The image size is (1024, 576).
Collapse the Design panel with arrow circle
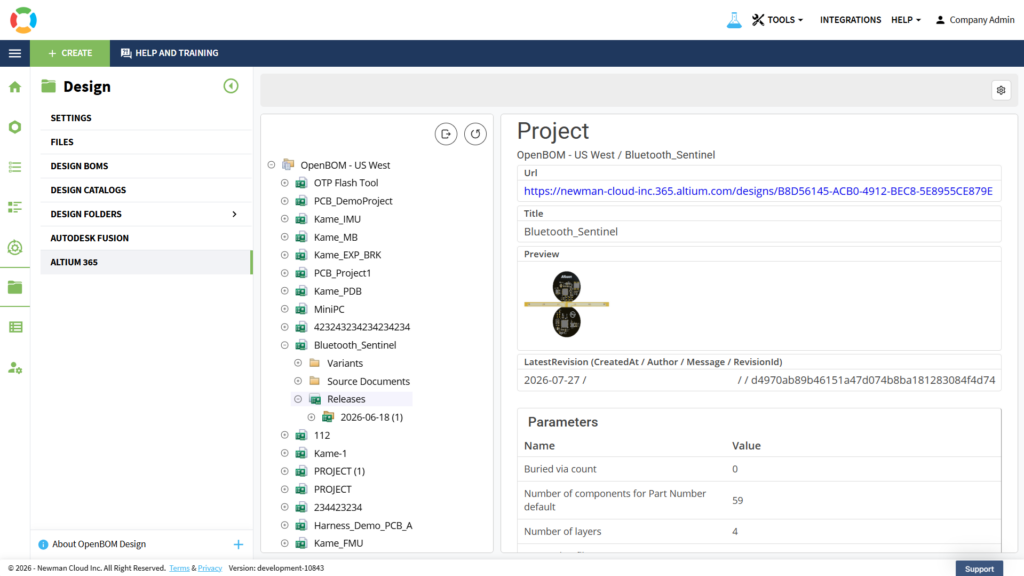pos(231,86)
